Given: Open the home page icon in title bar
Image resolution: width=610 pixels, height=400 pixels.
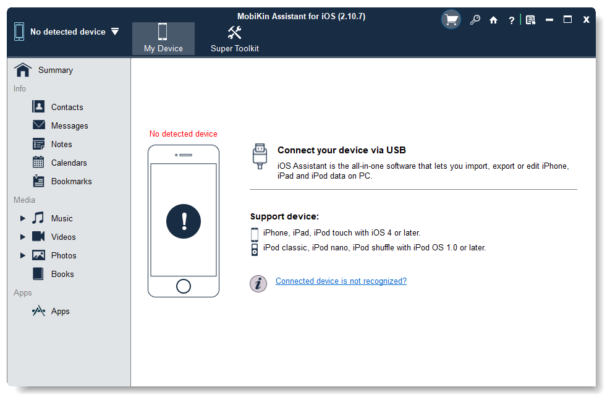Looking at the screenshot, I should [x=493, y=20].
